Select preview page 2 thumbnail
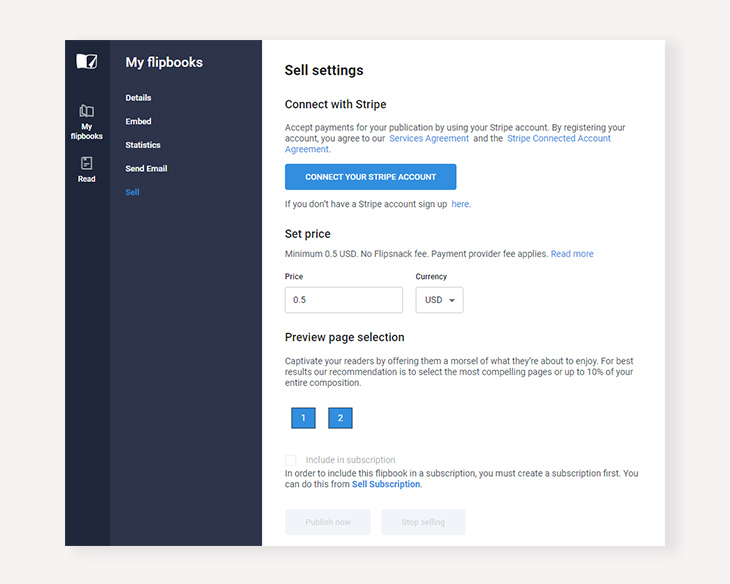Viewport: 730px width, 584px height. click(x=340, y=418)
